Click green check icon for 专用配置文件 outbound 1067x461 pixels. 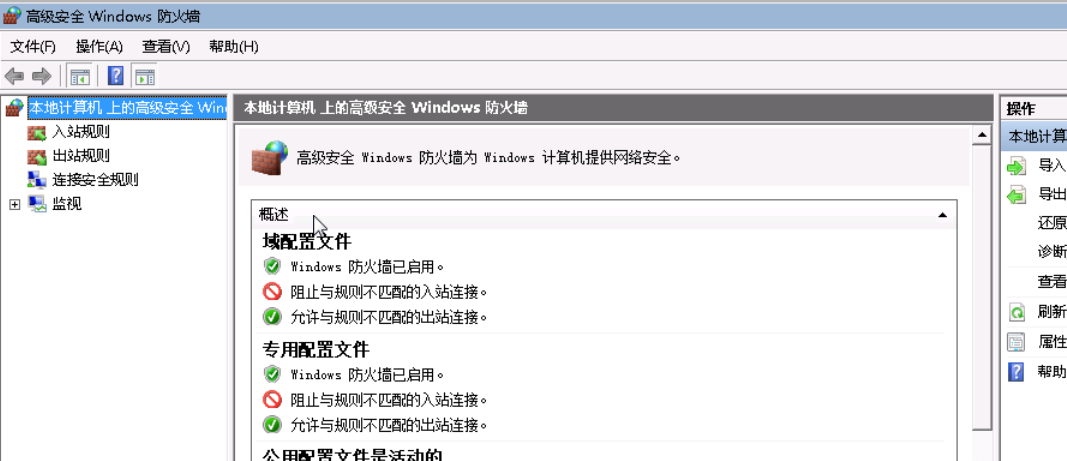pyautogui.click(x=272, y=425)
